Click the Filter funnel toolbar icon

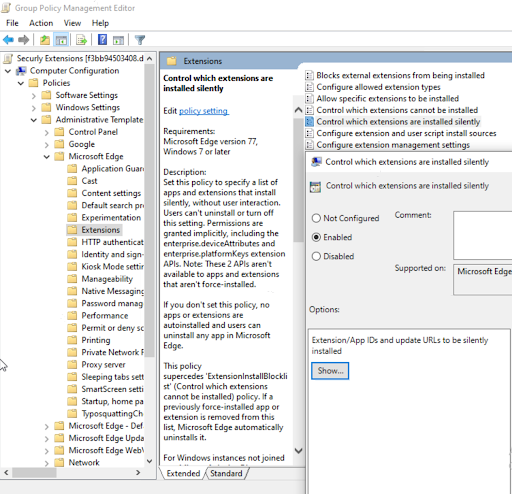[140, 40]
